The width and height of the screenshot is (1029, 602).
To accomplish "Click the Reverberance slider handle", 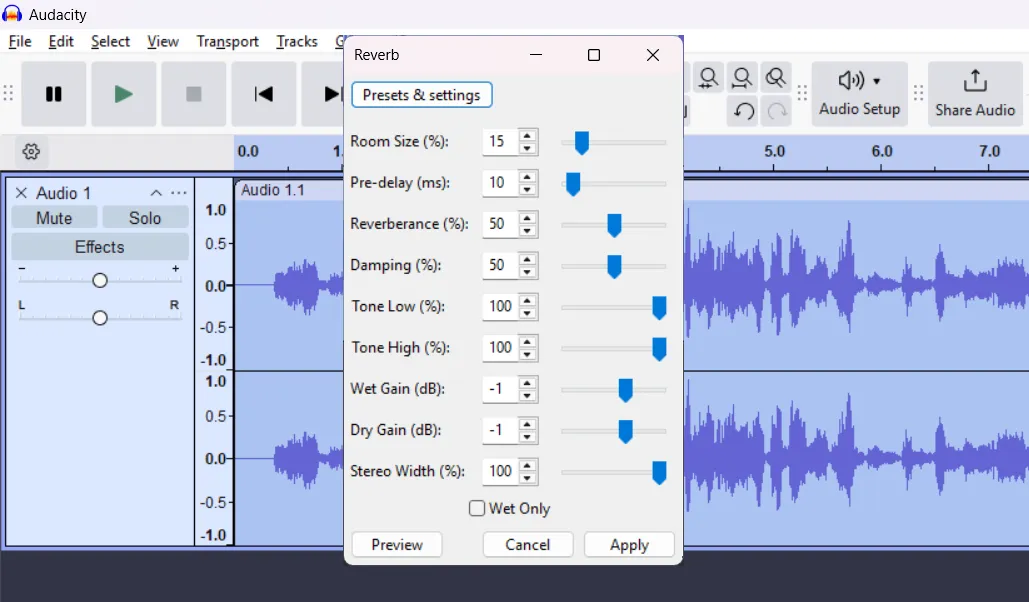I will (614, 225).
